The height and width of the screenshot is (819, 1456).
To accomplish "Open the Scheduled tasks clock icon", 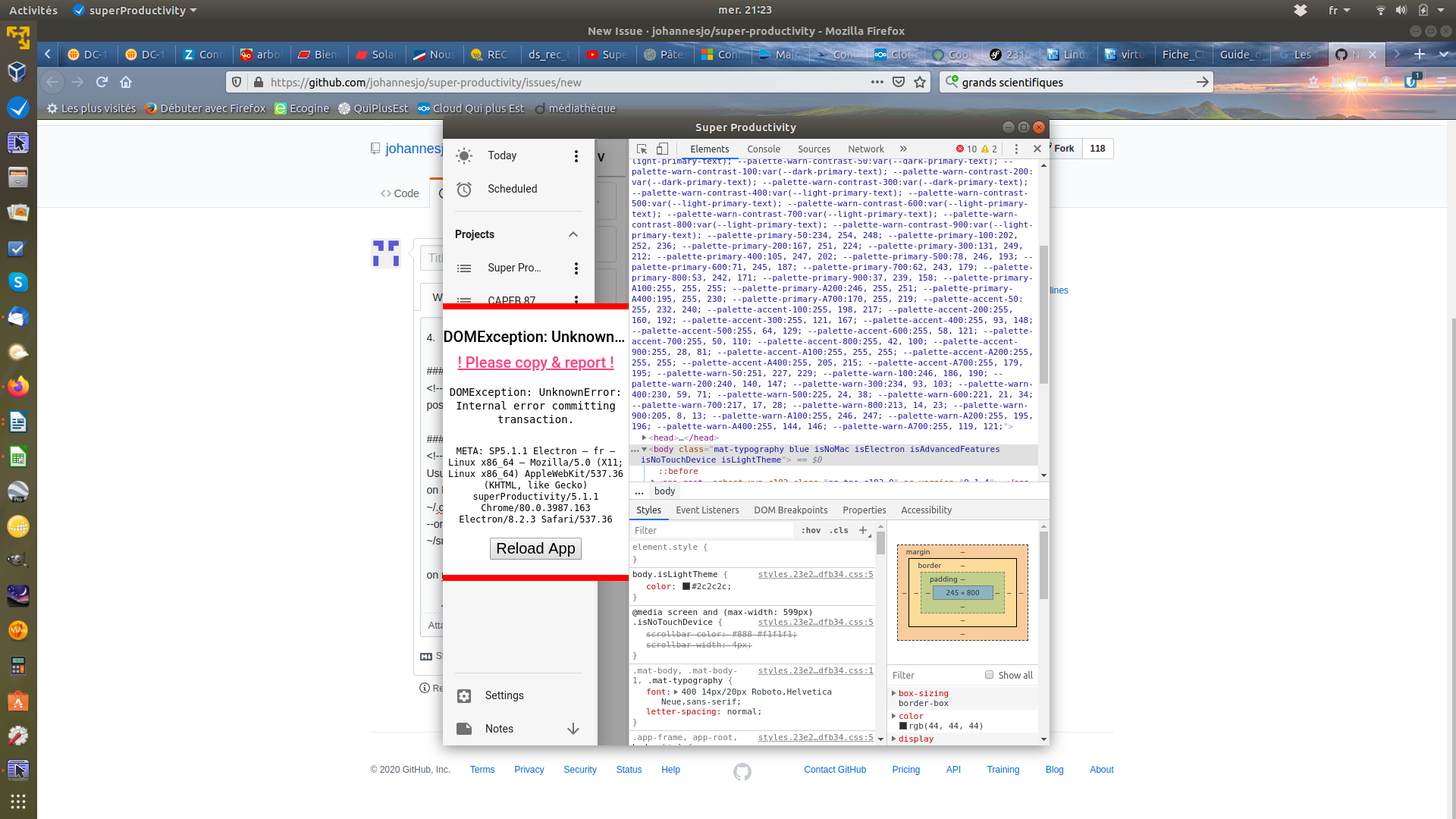I will coord(464,190).
